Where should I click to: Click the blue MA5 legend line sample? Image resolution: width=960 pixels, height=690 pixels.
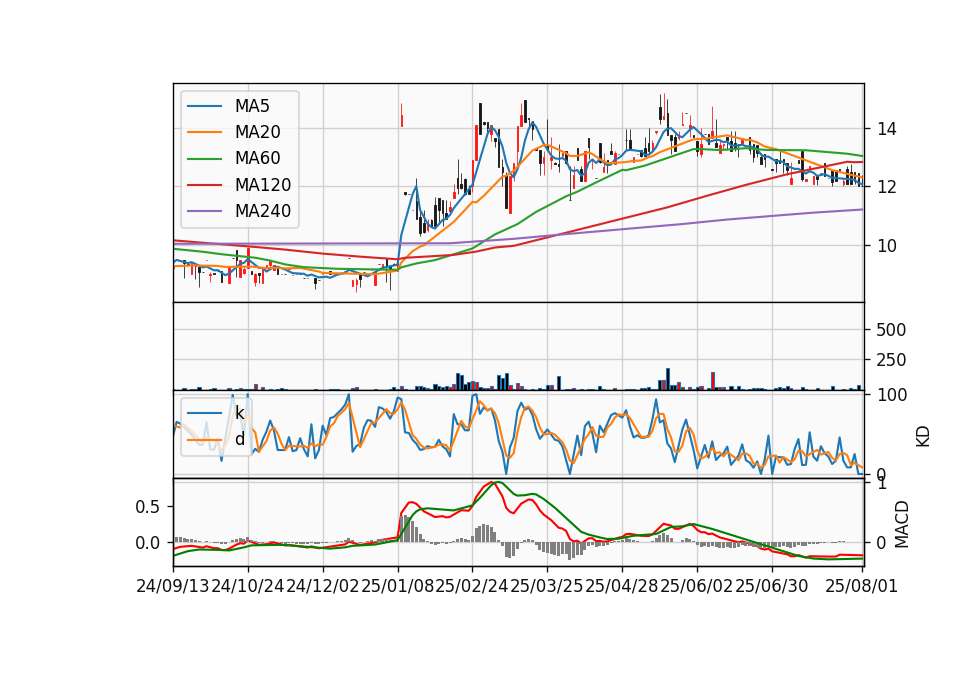(204, 106)
